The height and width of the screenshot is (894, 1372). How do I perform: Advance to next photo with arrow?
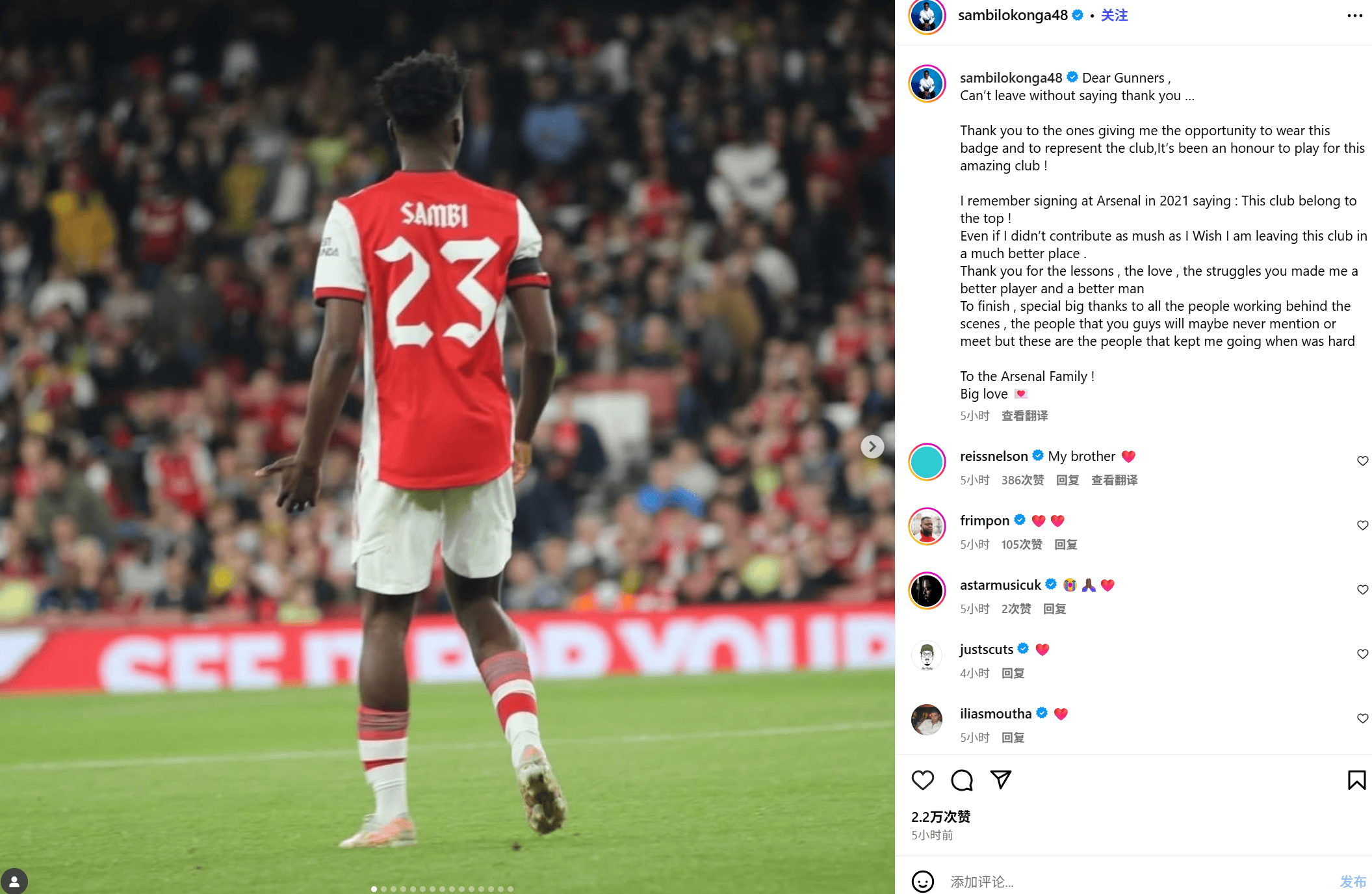coord(872,447)
